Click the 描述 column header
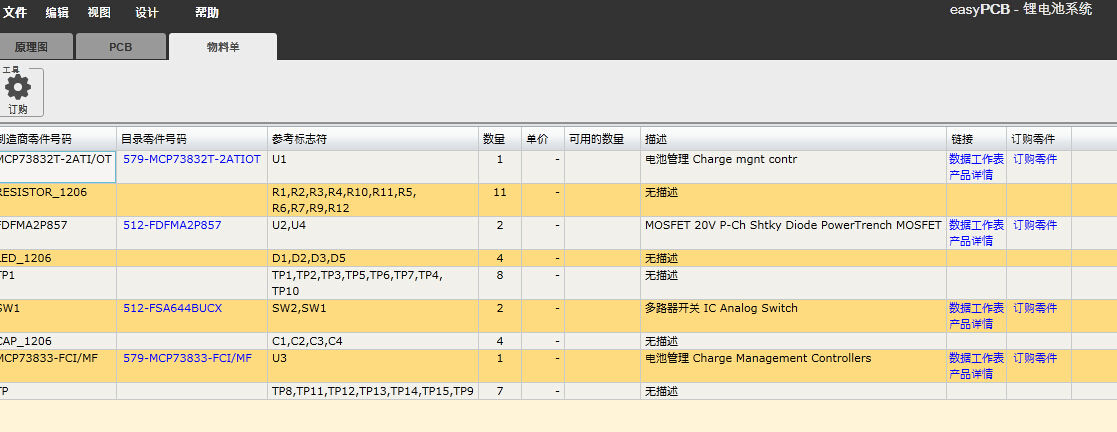This screenshot has height=432, width=1117. (793, 139)
